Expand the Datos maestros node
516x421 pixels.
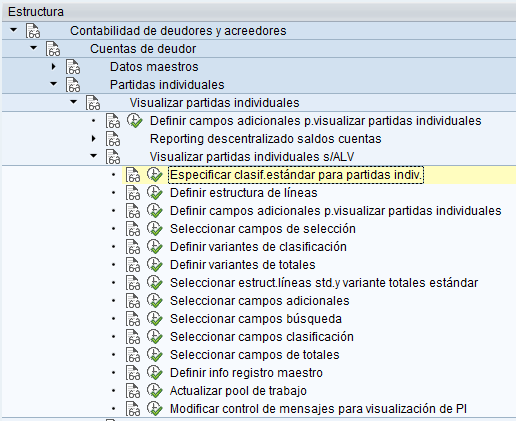point(53,67)
